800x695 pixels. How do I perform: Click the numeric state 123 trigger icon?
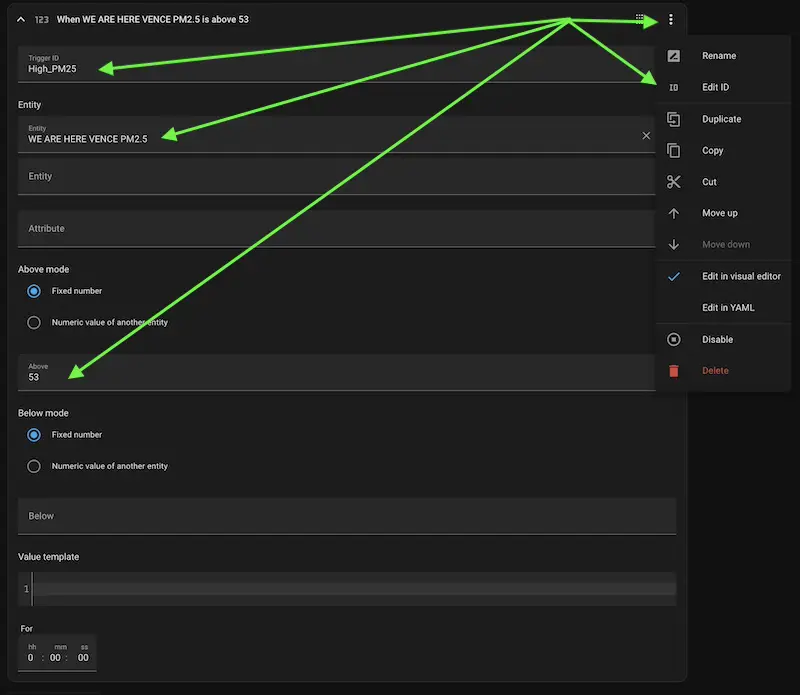pos(42,20)
